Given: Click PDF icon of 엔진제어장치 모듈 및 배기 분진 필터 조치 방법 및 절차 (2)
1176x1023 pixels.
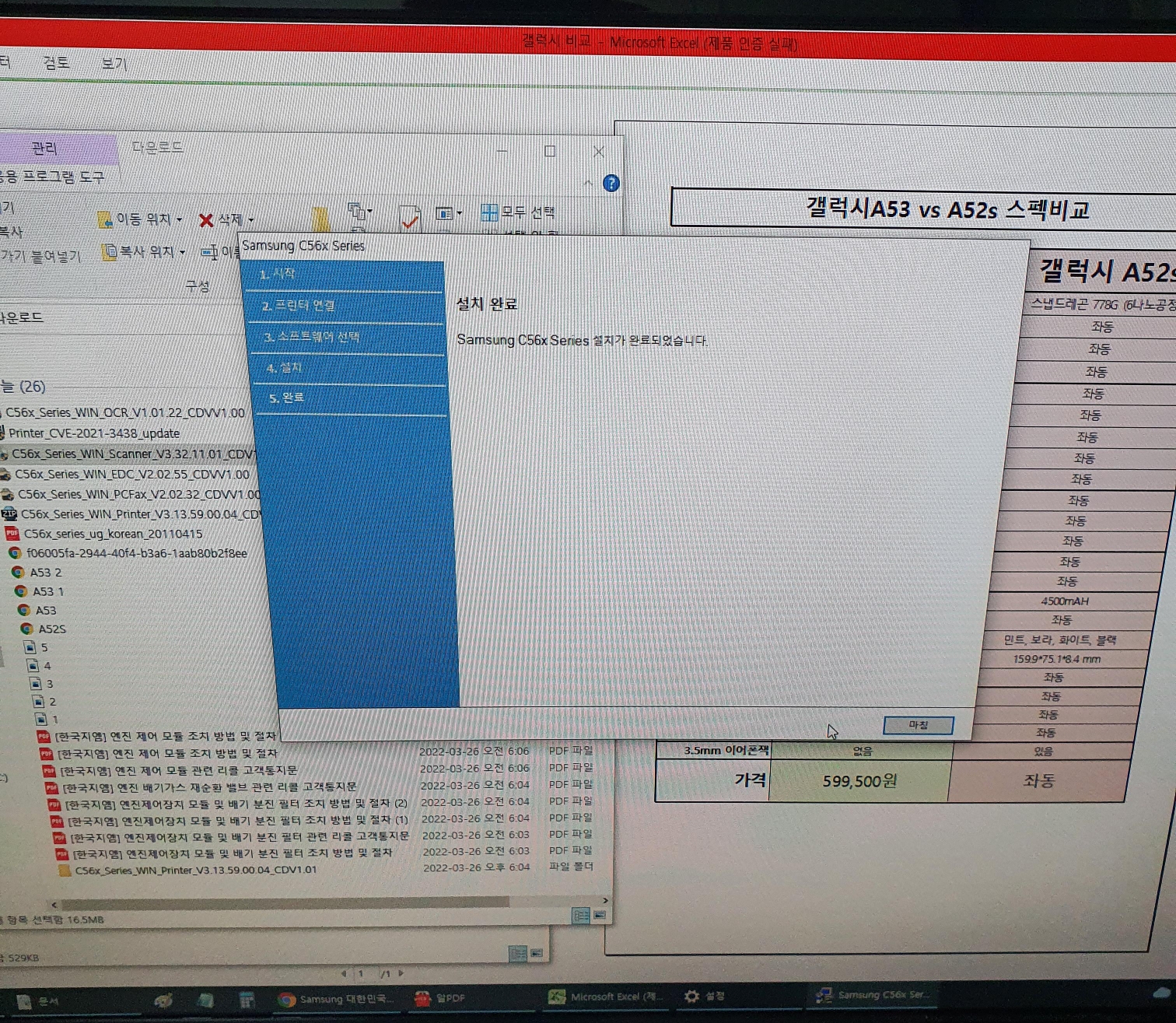Looking at the screenshot, I should [x=54, y=804].
